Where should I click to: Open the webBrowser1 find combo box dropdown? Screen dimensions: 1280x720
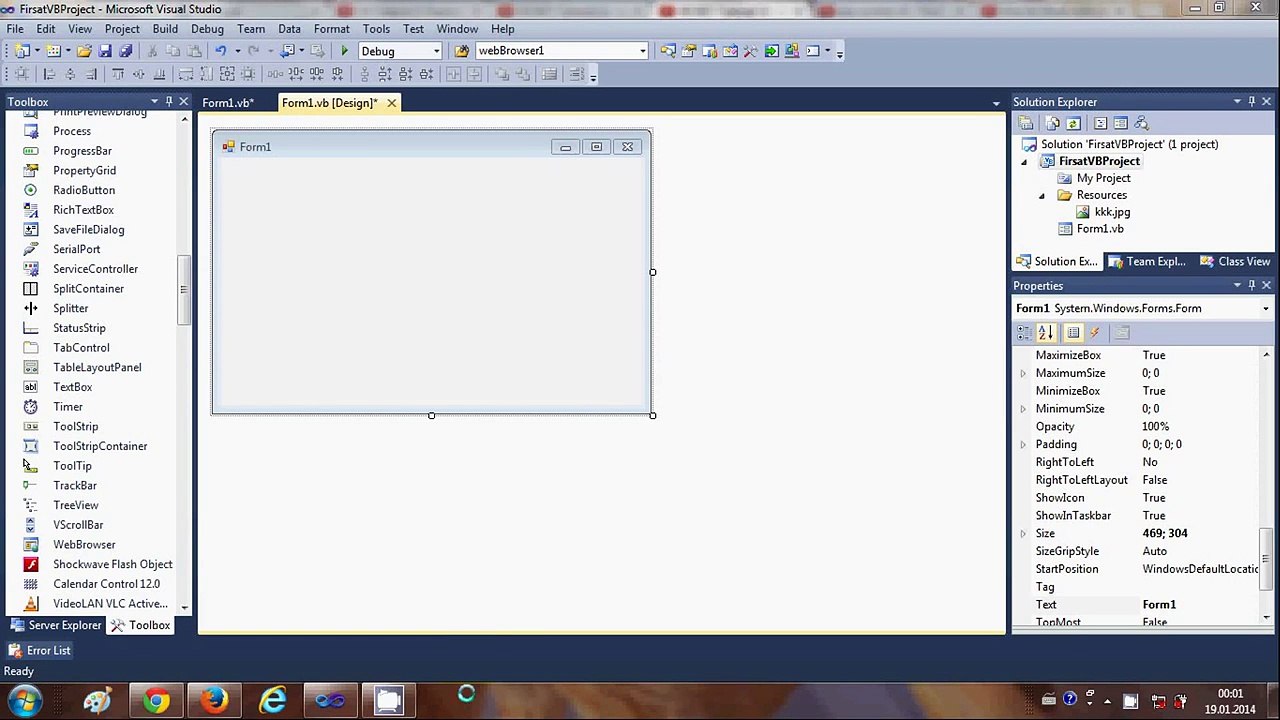(643, 51)
